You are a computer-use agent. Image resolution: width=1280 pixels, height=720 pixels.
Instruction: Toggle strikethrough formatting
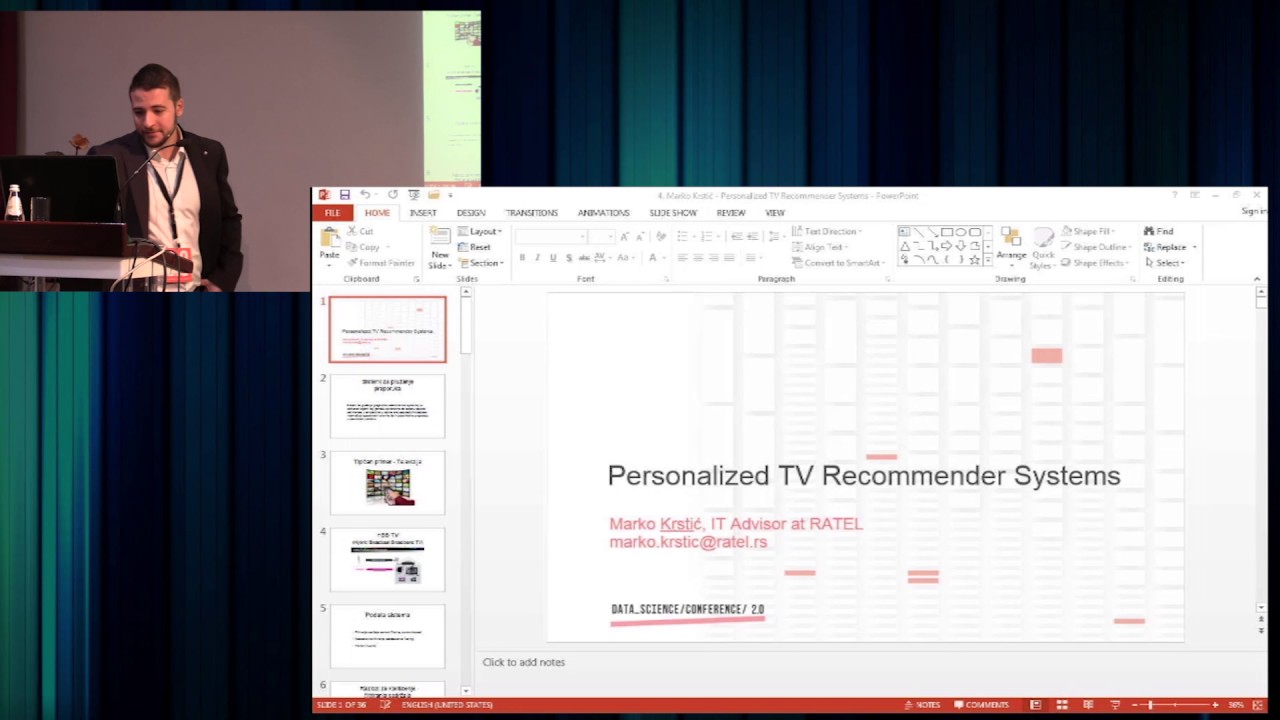click(x=585, y=258)
